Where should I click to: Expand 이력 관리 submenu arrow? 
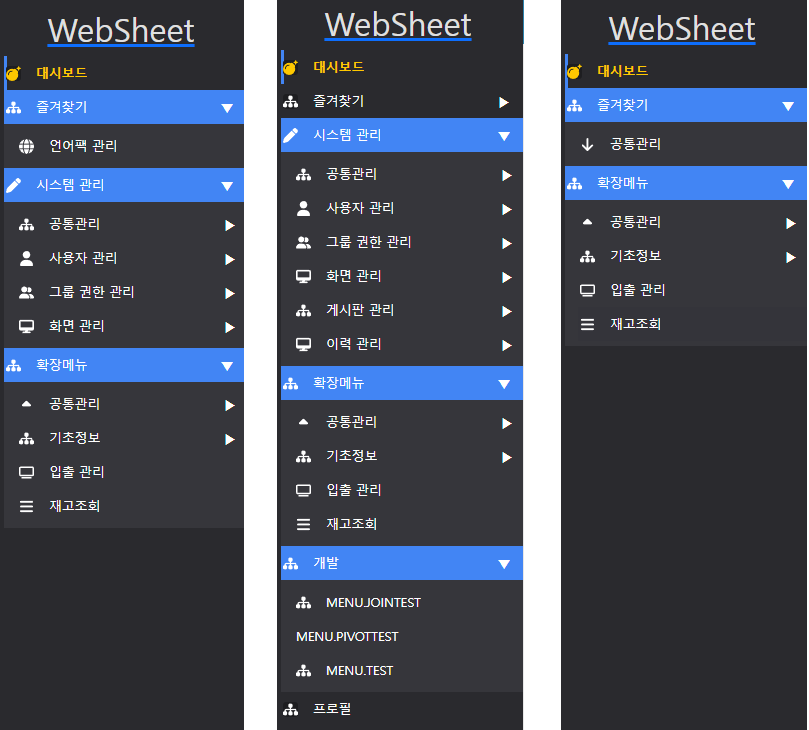(x=507, y=345)
